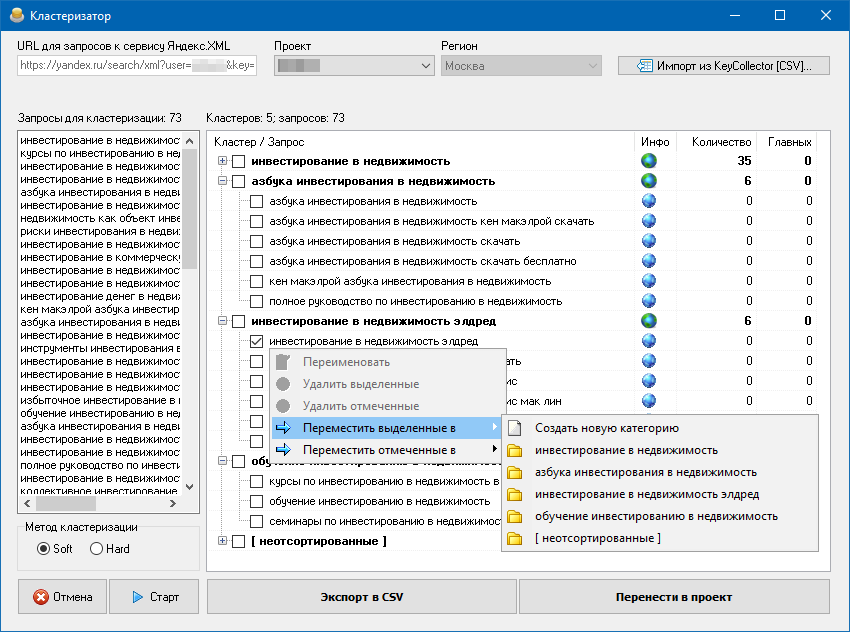Screen dimensions: 850x632
Task: Check азбука инвестирования в недвижимость скачать checkbox
Action: coord(256,242)
